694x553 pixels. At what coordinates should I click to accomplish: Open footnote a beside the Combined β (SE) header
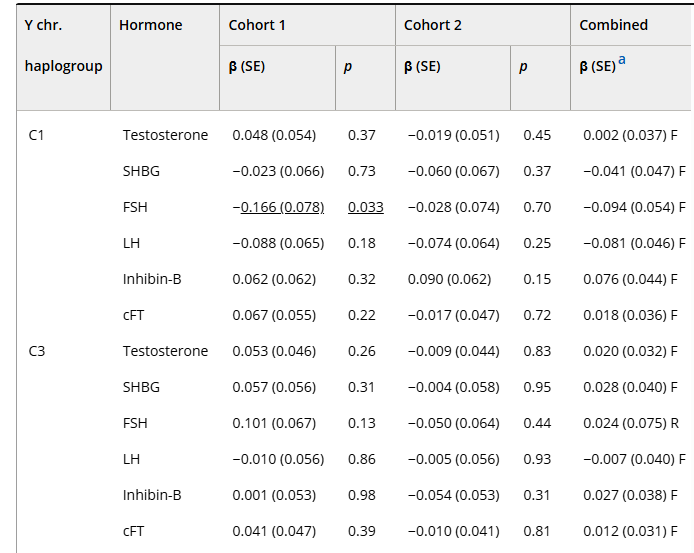click(x=623, y=60)
